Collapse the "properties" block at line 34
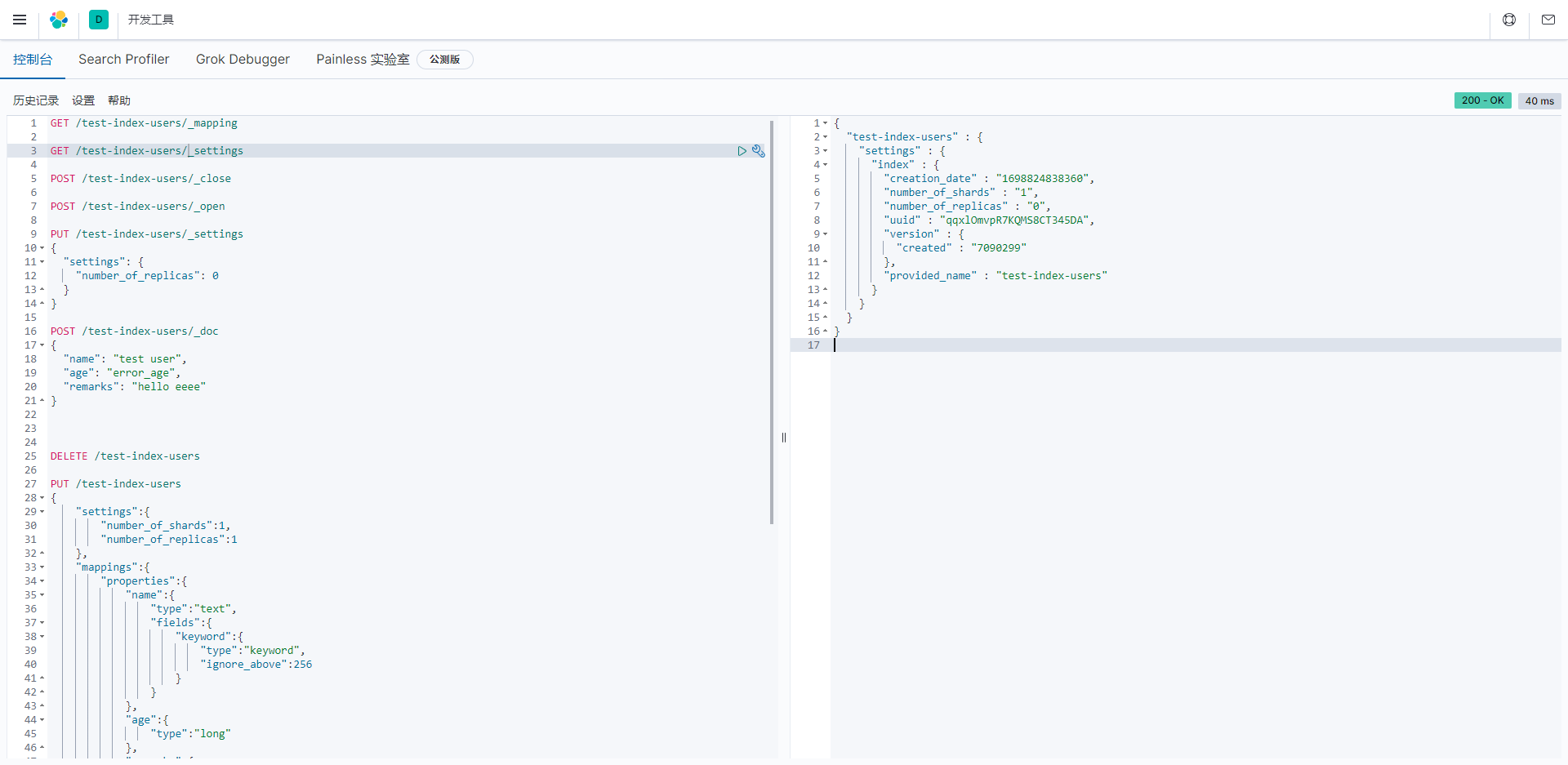Image resolution: width=1568 pixels, height=765 pixels. (42, 581)
